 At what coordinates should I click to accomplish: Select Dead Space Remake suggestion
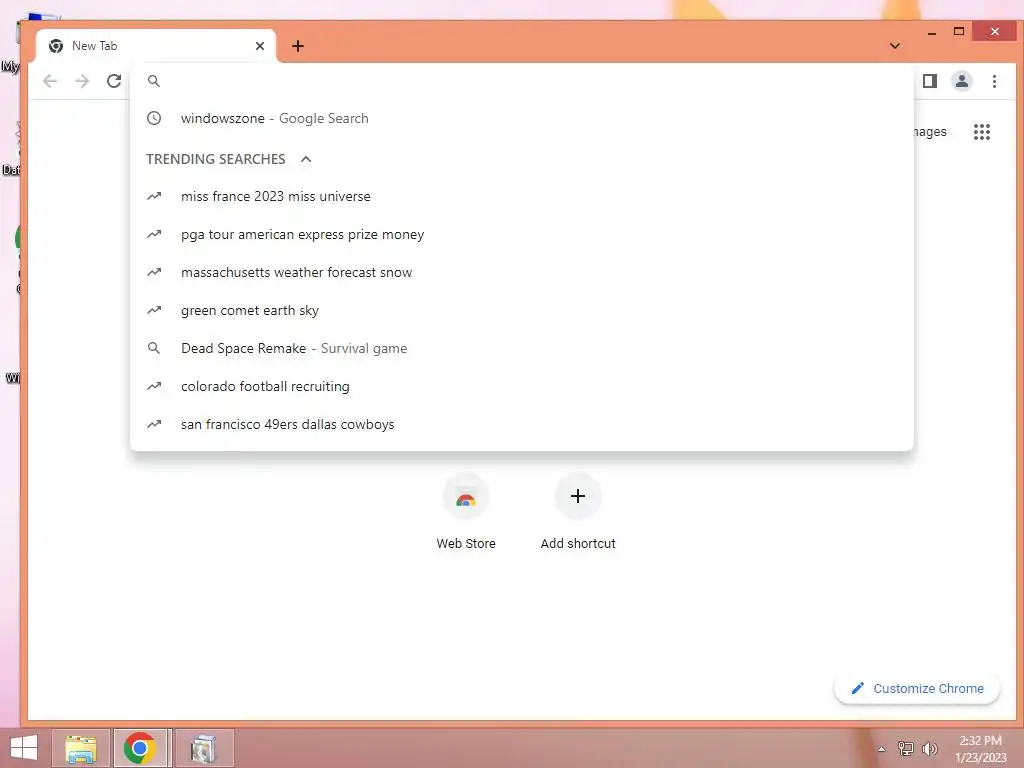point(521,348)
